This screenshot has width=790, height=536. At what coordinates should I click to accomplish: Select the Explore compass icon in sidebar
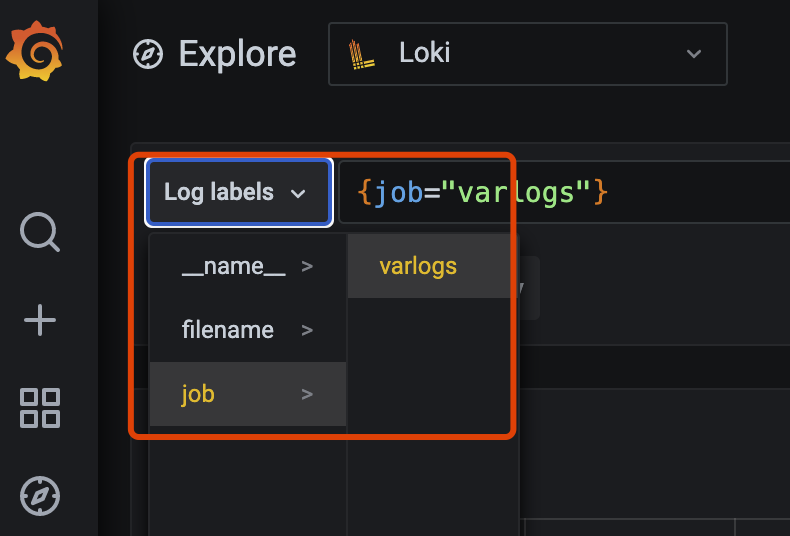tap(40, 495)
